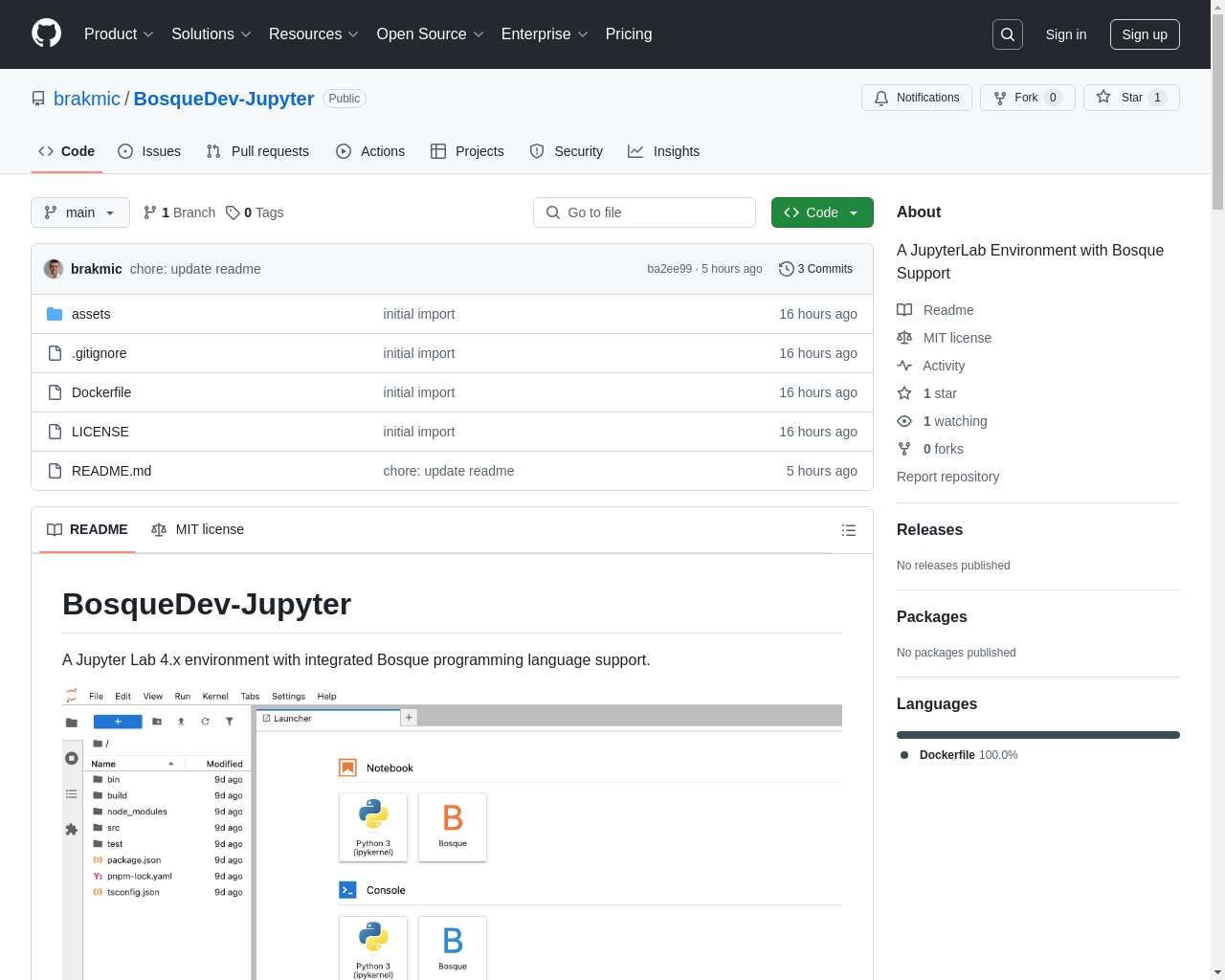Open the LICENSE file
1225x980 pixels.
pos(100,432)
